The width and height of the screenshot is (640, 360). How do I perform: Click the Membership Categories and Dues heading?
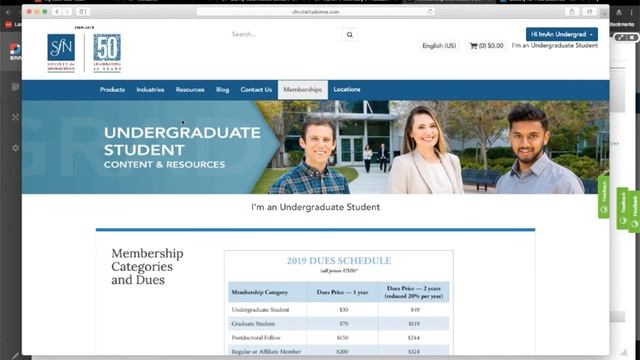pos(147,267)
